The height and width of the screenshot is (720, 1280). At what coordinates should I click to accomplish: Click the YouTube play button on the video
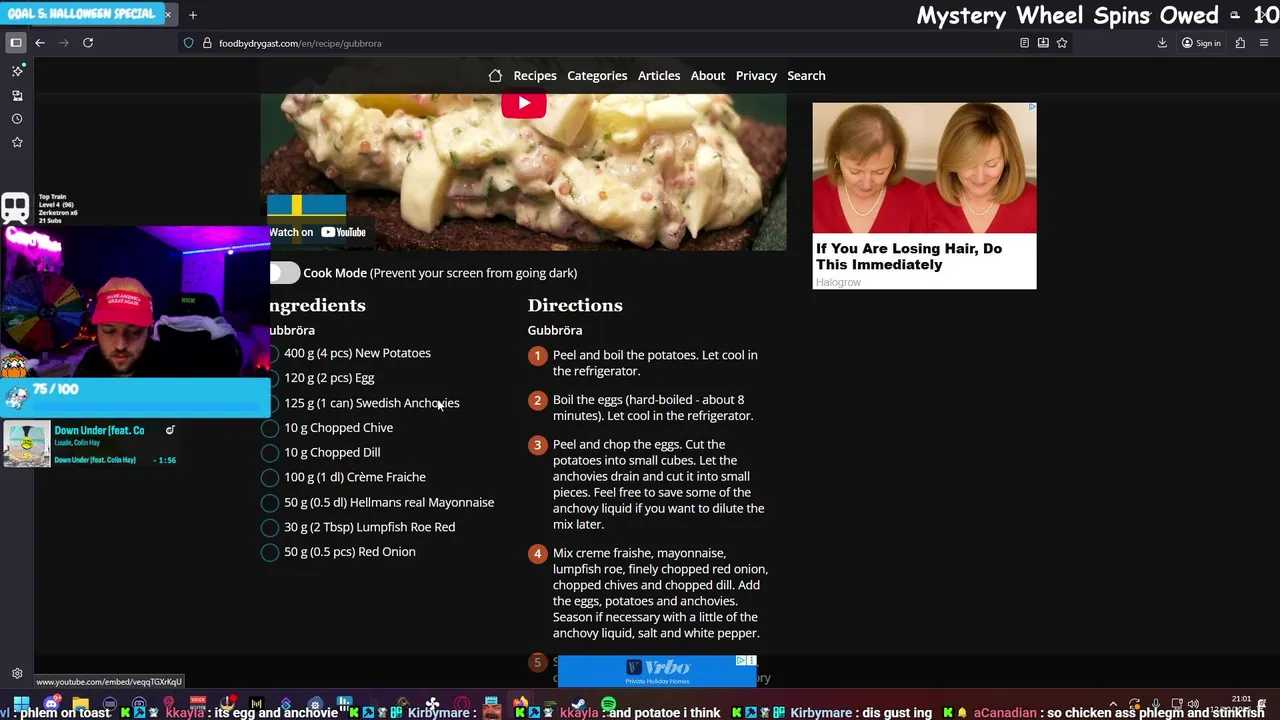tap(524, 104)
